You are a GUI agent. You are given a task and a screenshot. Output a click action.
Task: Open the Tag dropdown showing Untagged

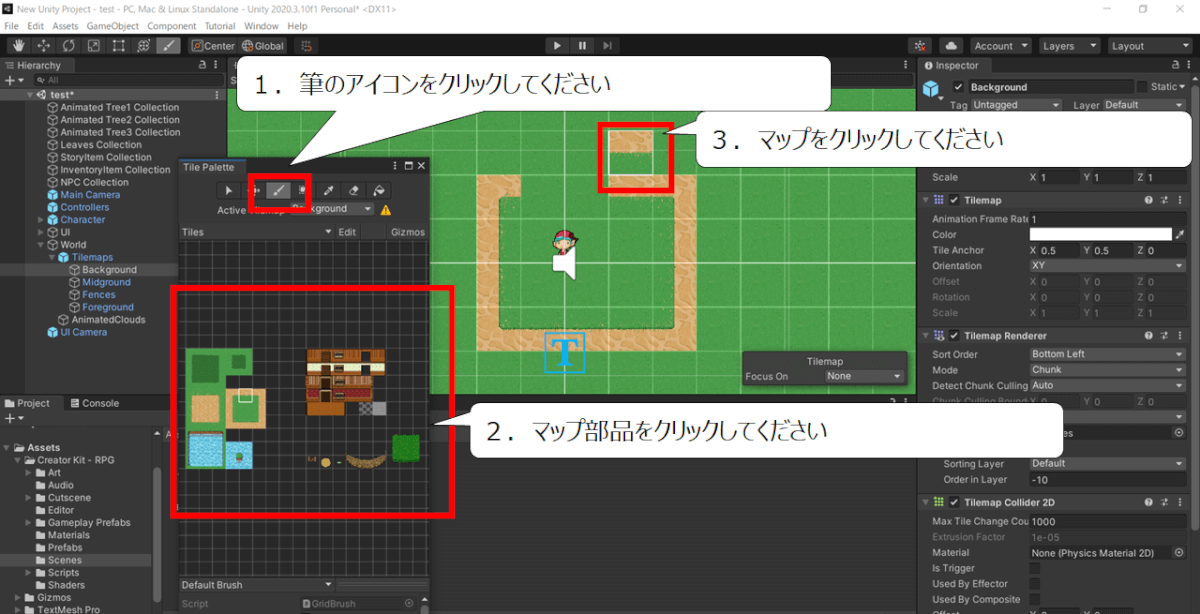point(1016,105)
